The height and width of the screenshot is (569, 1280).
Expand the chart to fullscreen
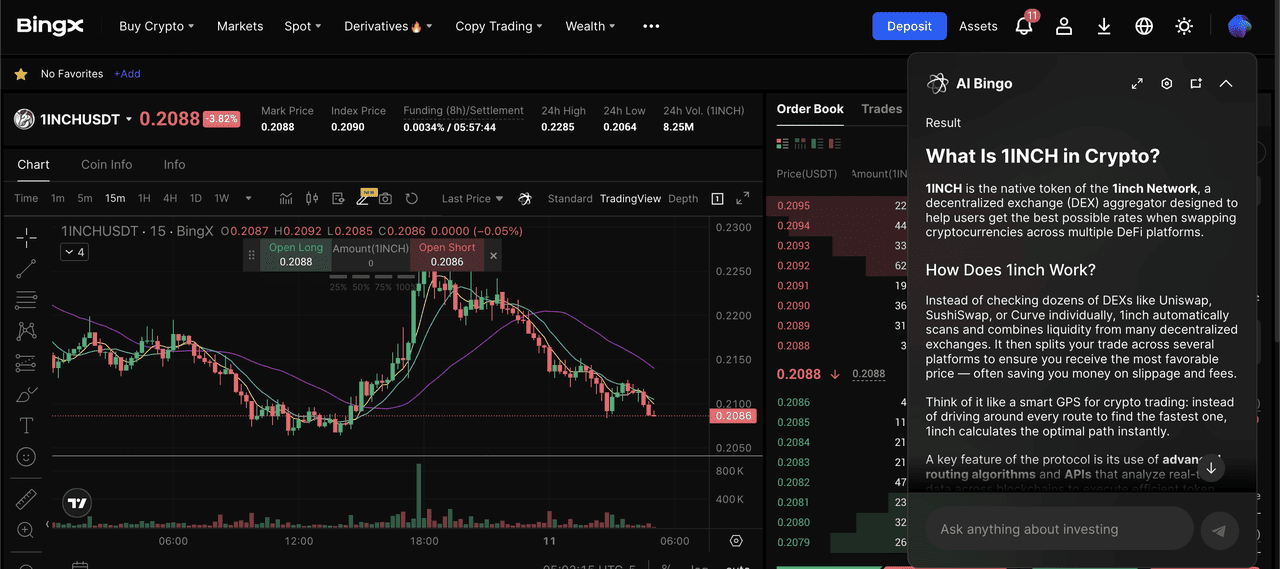[743, 199]
